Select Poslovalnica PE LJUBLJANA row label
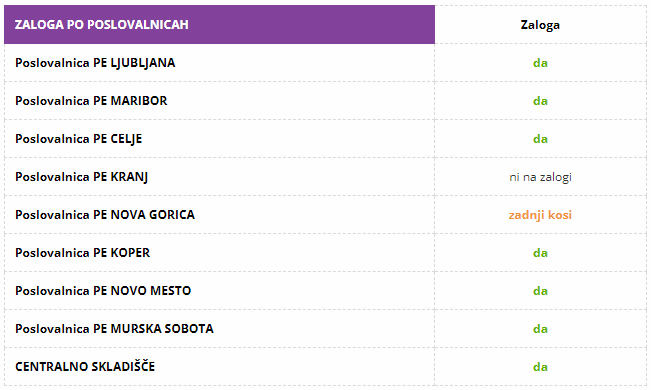Viewport: 651px width, 390px height. coord(95,63)
